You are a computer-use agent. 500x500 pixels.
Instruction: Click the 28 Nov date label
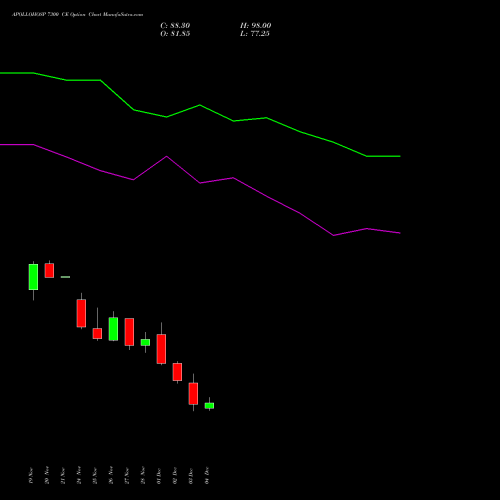143,476
